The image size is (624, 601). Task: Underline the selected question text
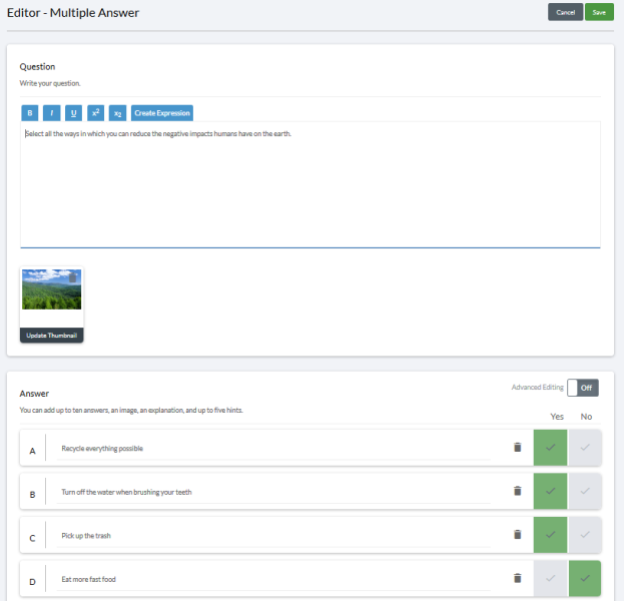pyautogui.click(x=74, y=113)
